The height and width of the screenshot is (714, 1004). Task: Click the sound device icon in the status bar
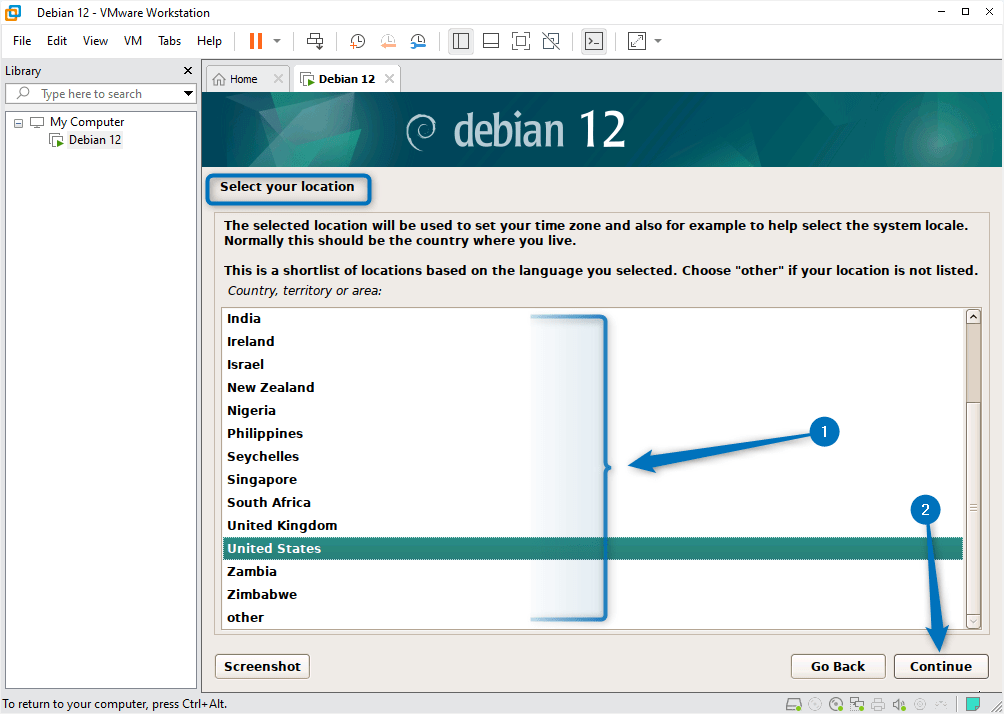tap(898, 703)
